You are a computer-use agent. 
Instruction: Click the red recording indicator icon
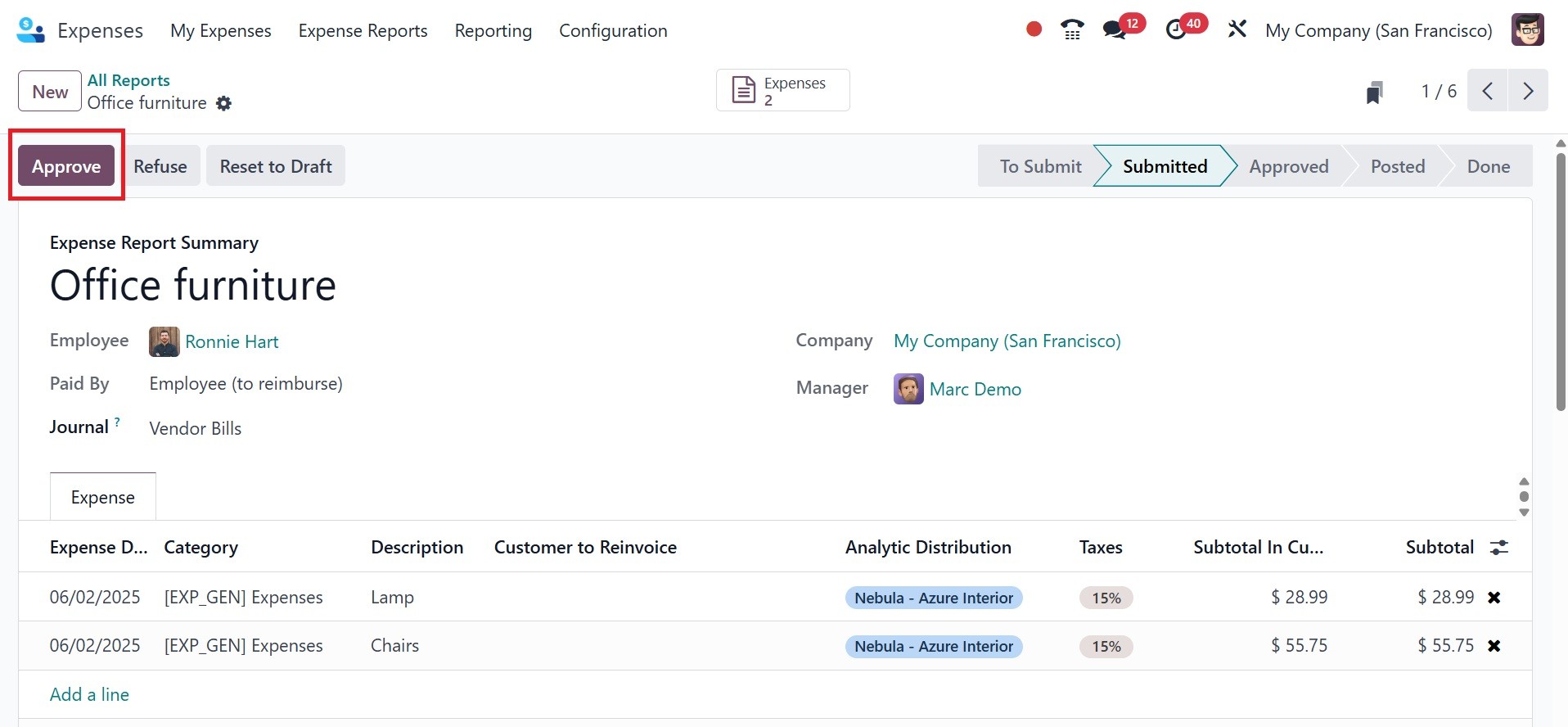point(1034,29)
